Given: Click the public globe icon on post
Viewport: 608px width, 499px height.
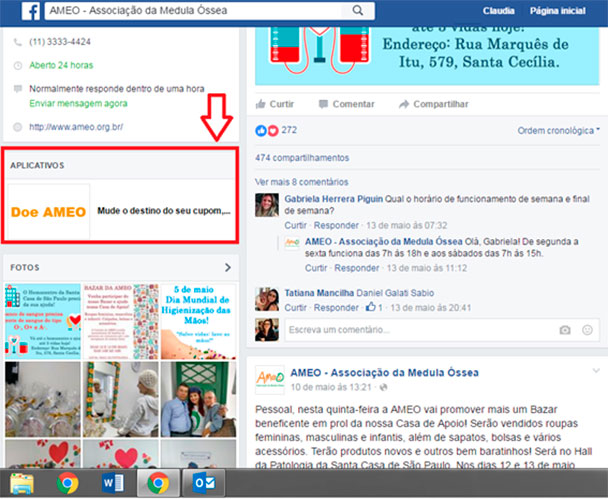Looking at the screenshot, I should coord(383,387).
